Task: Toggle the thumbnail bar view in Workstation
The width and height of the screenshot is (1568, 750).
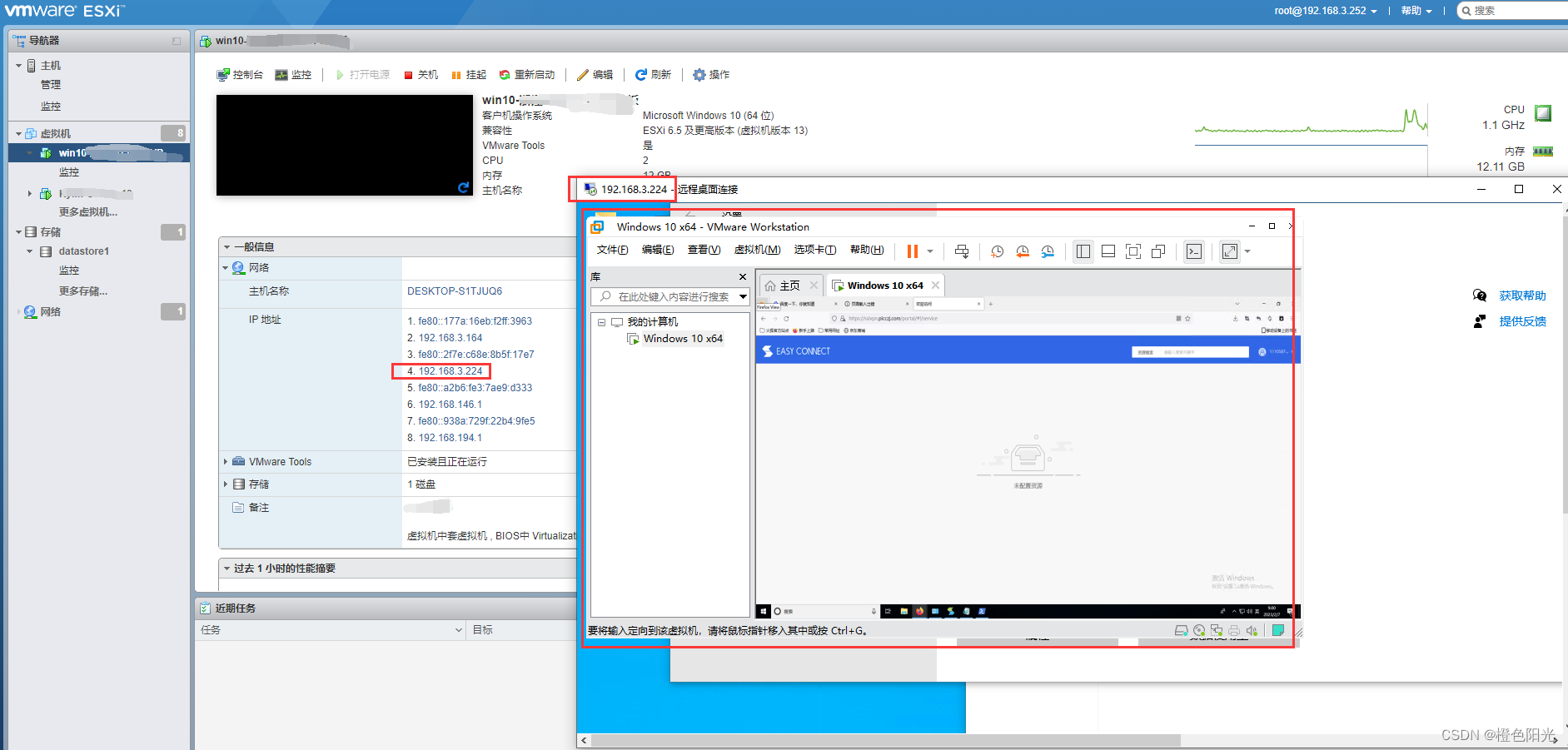Action: pos(1108,251)
